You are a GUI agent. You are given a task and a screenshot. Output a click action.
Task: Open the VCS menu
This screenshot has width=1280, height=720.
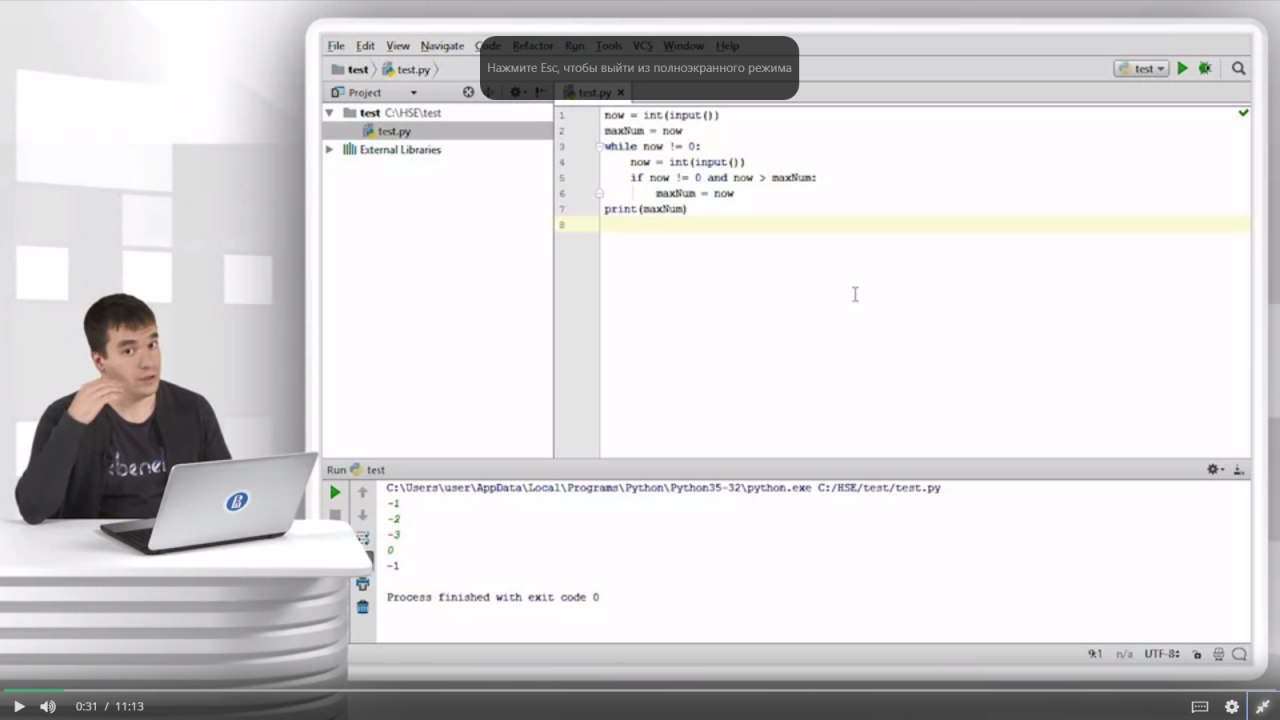642,46
